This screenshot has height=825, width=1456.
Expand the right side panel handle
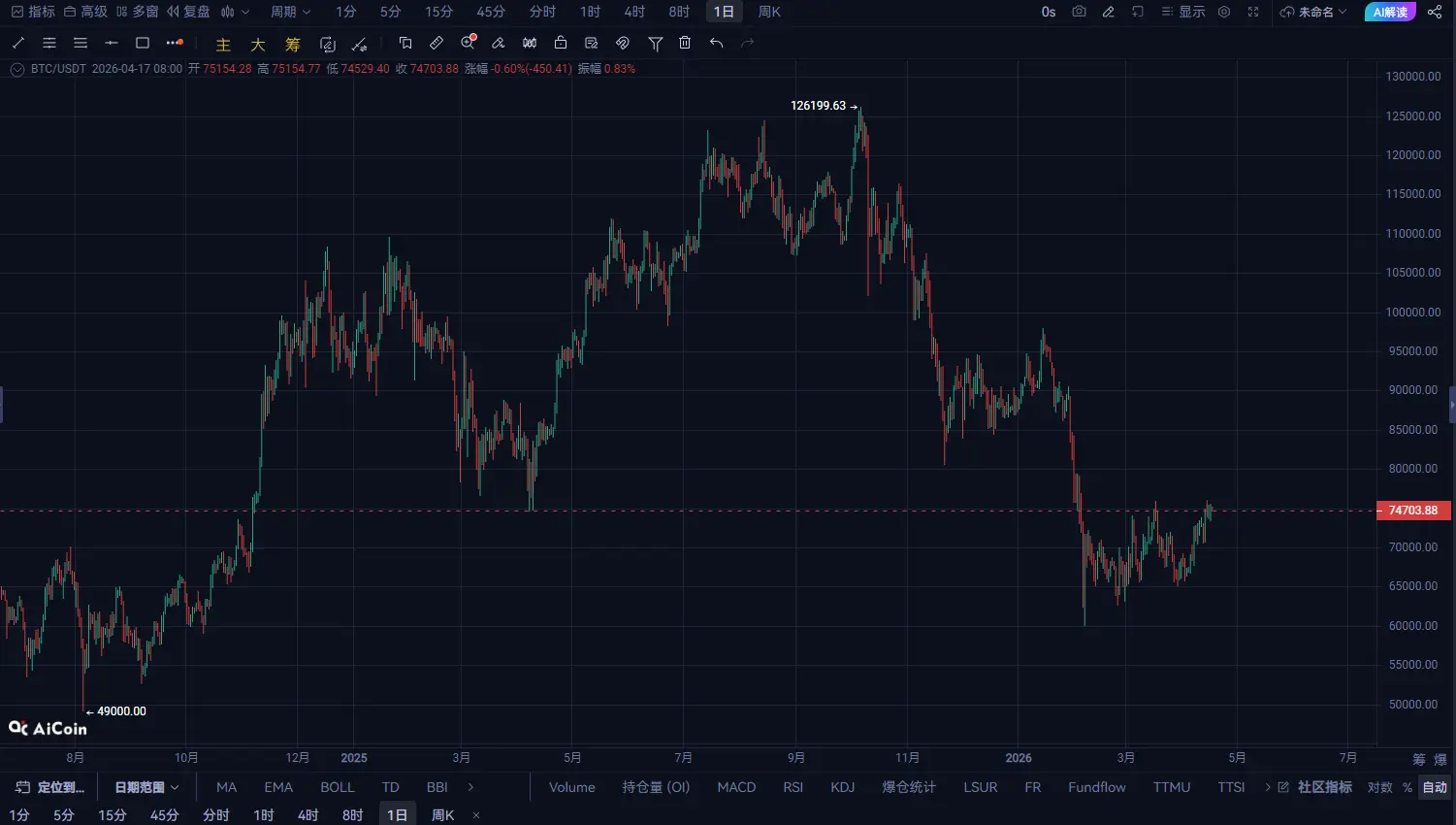[1452, 405]
